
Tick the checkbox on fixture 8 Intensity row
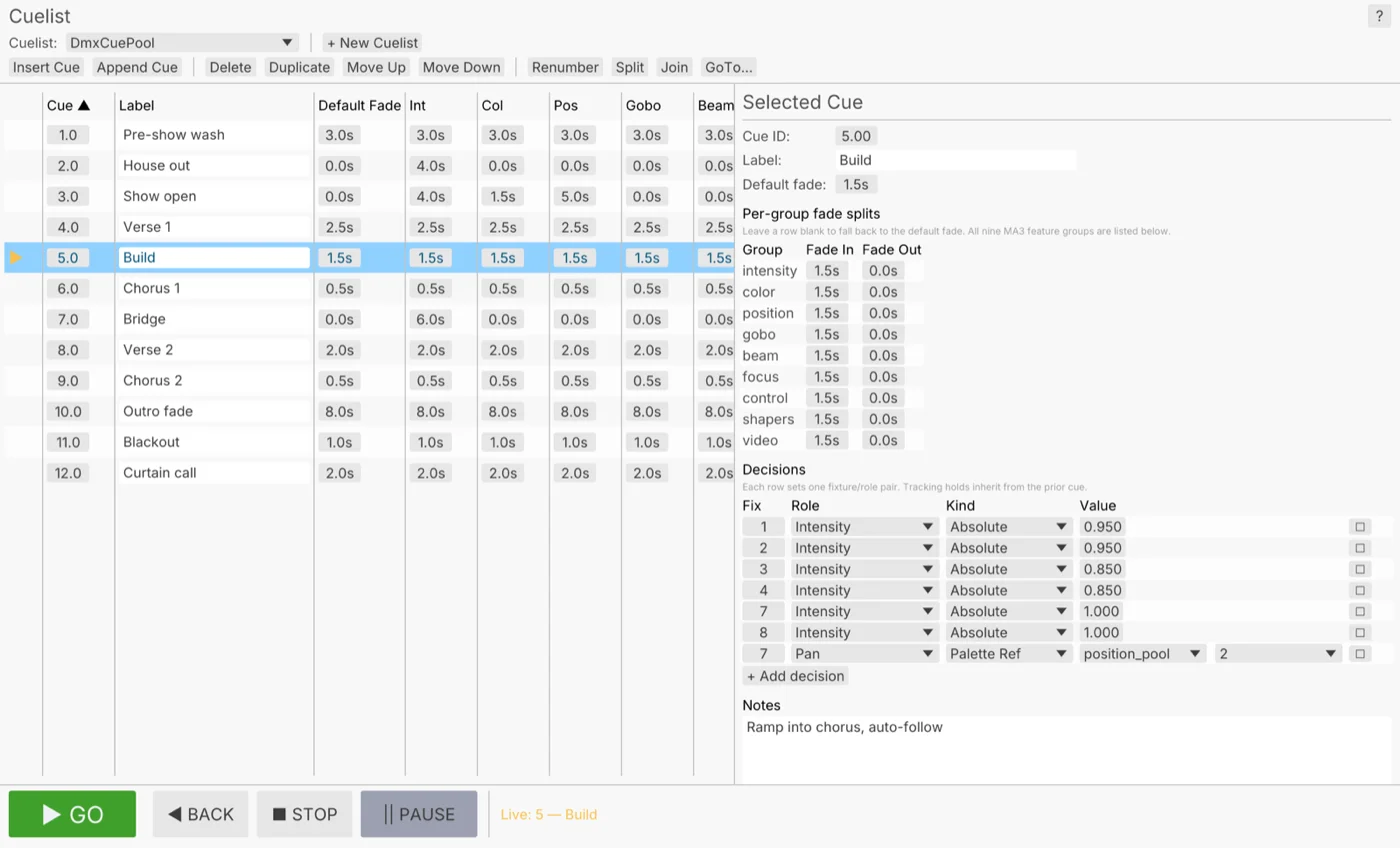(x=1360, y=632)
